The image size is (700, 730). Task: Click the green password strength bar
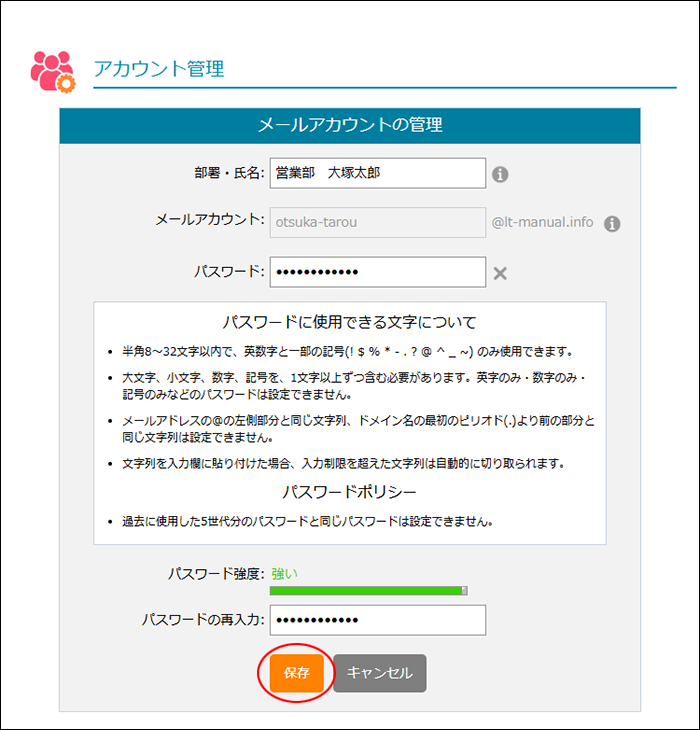[367, 591]
